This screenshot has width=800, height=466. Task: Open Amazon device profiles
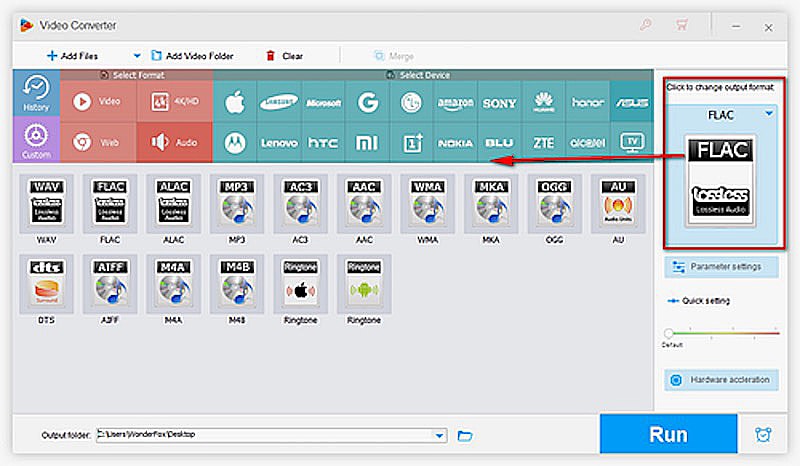pyautogui.click(x=455, y=102)
